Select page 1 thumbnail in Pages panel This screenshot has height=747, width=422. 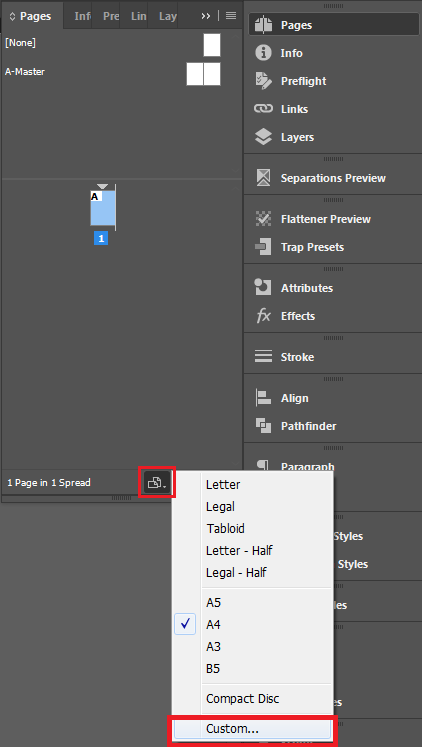103,208
